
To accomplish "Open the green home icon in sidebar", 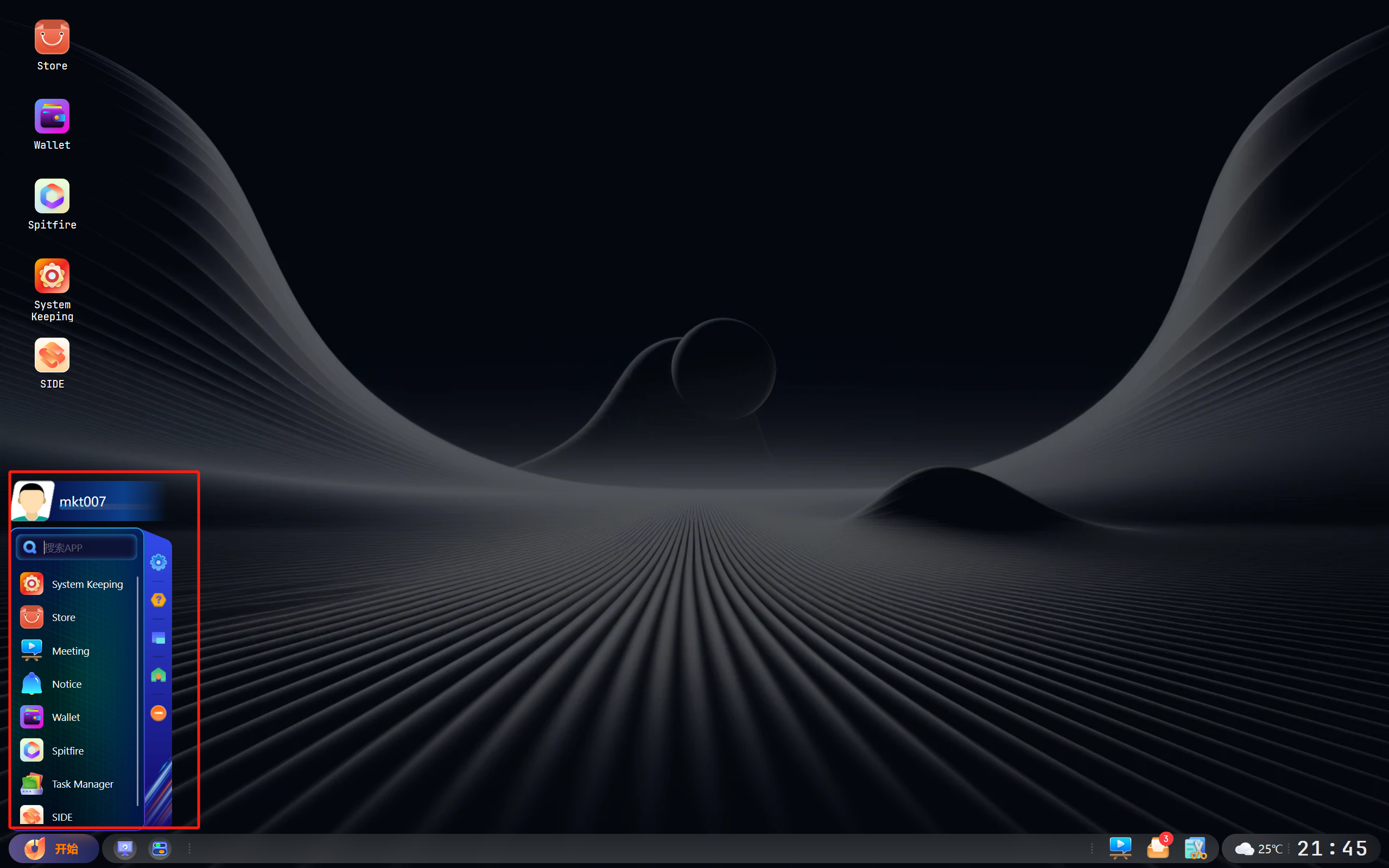I will 158,675.
